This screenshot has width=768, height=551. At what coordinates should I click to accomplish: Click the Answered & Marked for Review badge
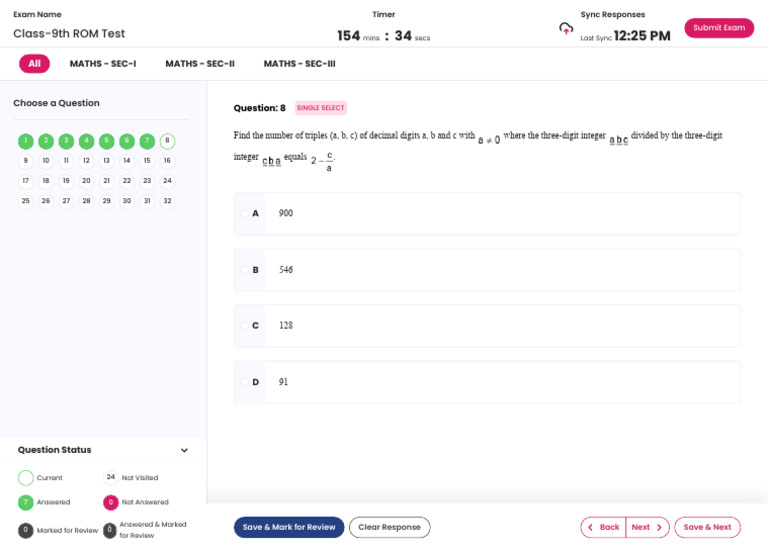[x=110, y=530]
